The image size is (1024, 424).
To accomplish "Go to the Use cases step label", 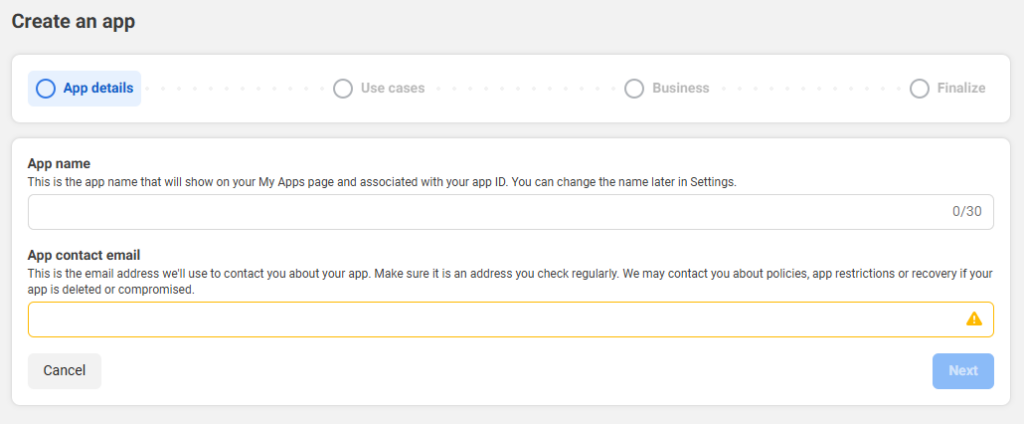I will click(x=392, y=88).
